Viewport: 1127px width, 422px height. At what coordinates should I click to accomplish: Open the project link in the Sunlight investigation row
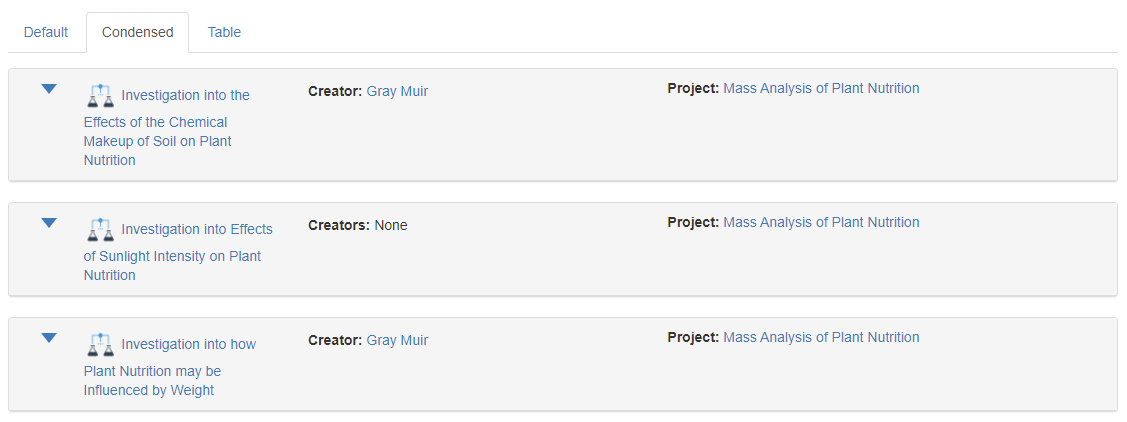(x=821, y=222)
